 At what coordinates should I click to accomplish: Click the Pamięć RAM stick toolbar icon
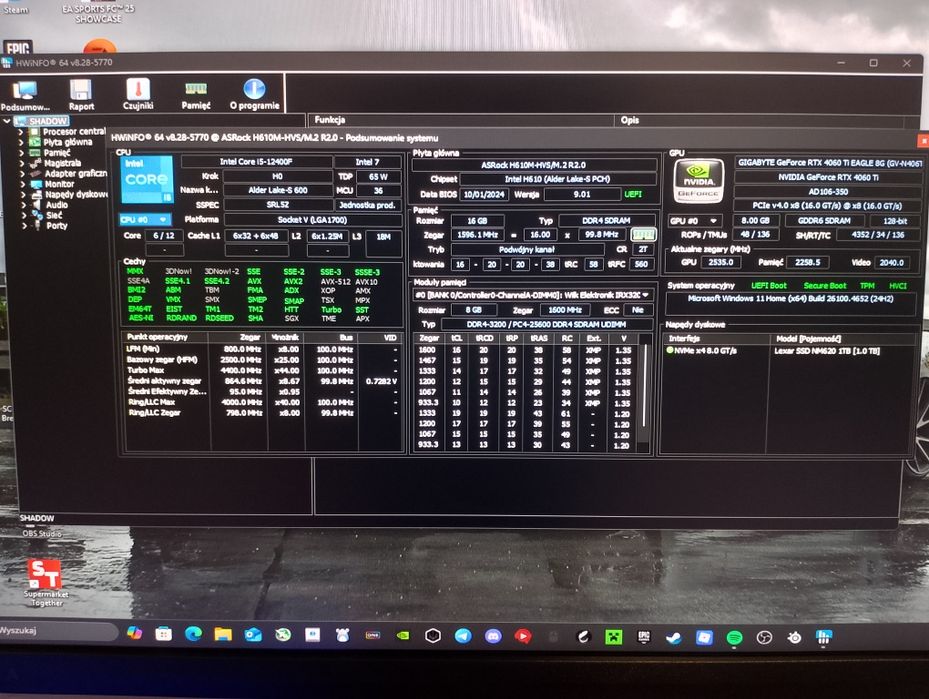point(196,95)
